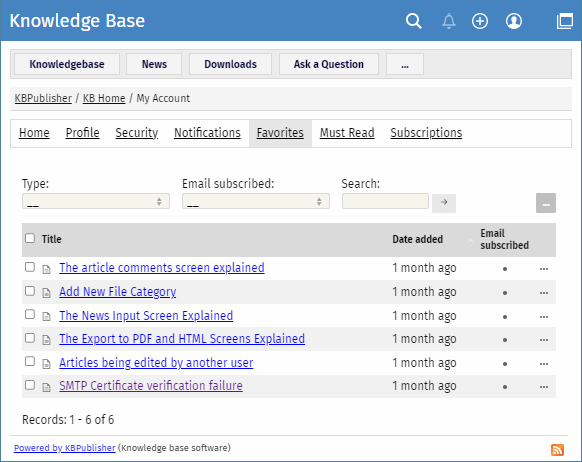Click the Ask a Question button

pos(328,64)
